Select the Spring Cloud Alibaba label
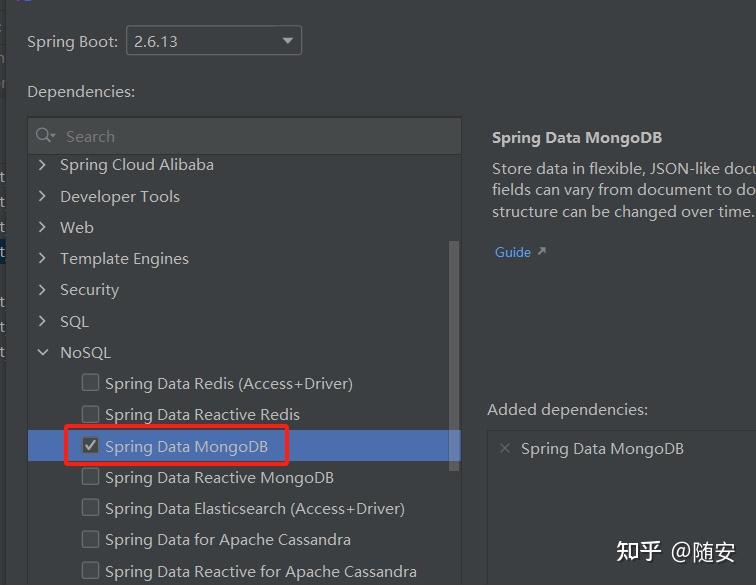 137,165
